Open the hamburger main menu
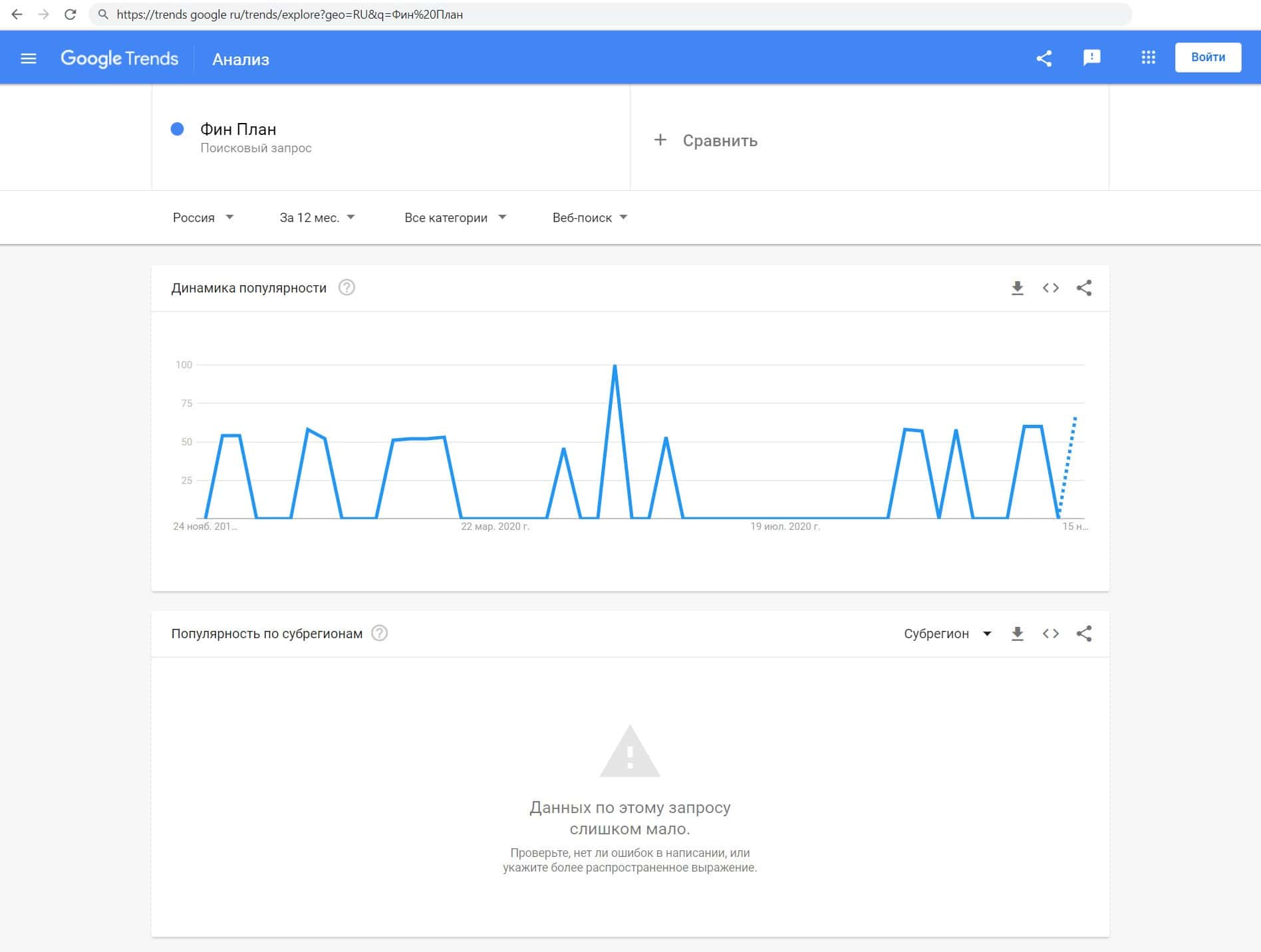 pos(29,59)
